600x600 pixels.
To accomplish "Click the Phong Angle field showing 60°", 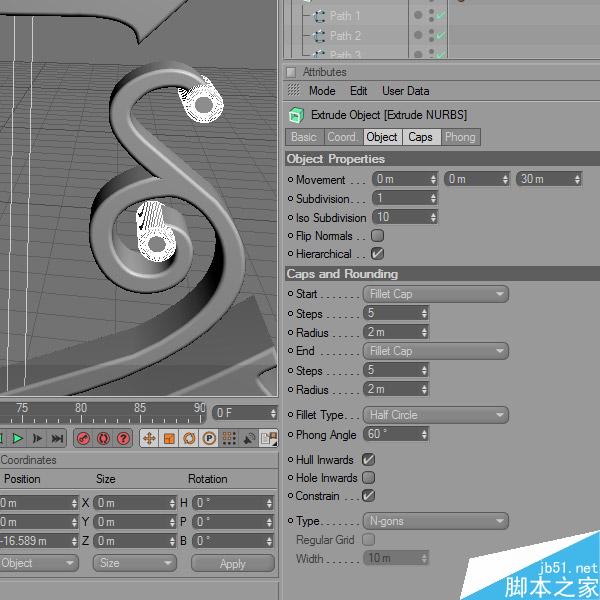I will (396, 434).
